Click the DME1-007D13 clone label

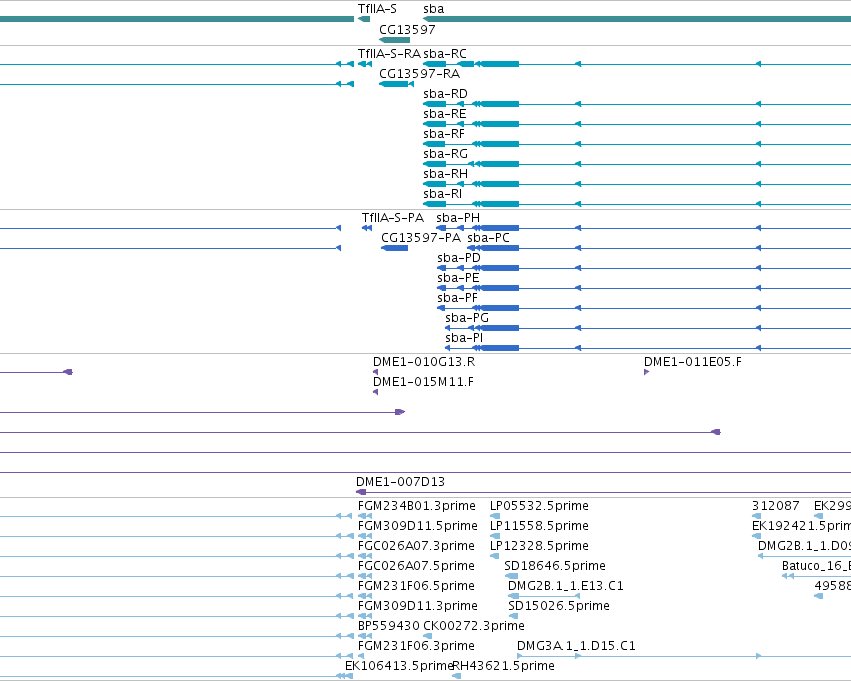click(401, 482)
